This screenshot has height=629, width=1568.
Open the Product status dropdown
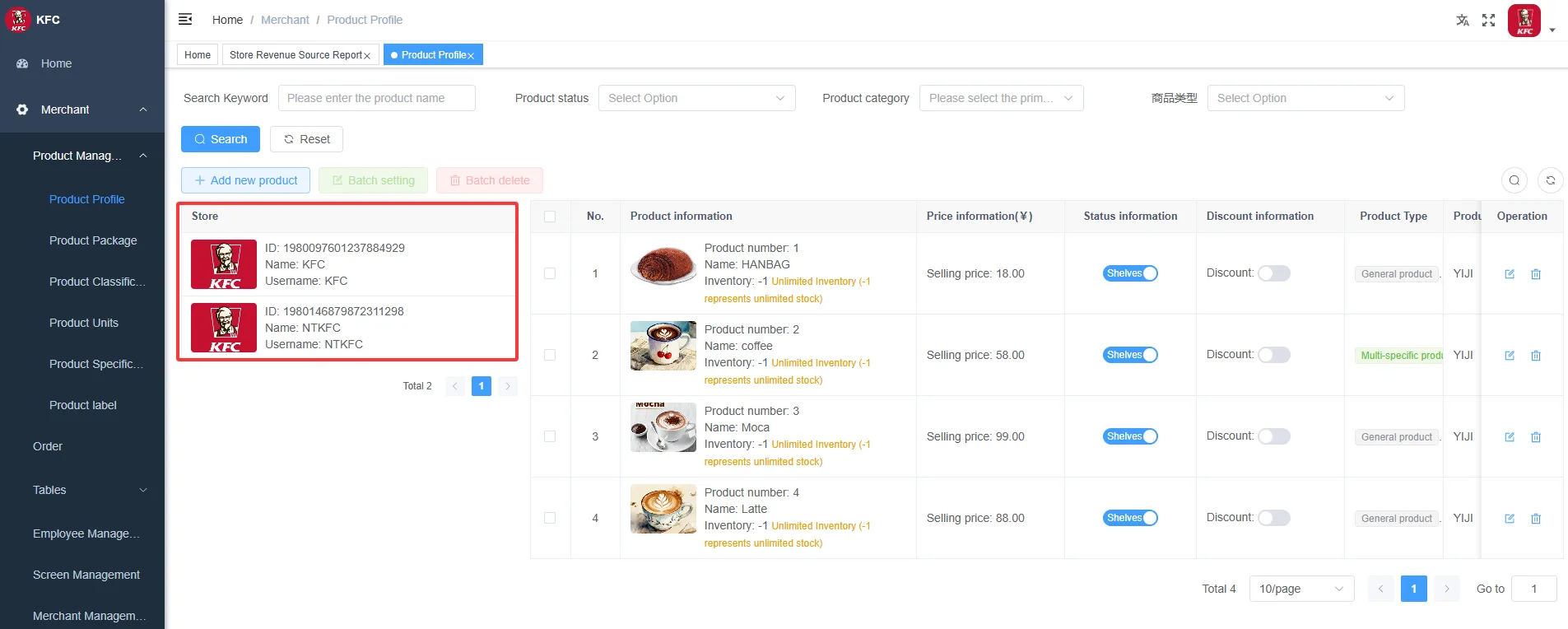(697, 98)
